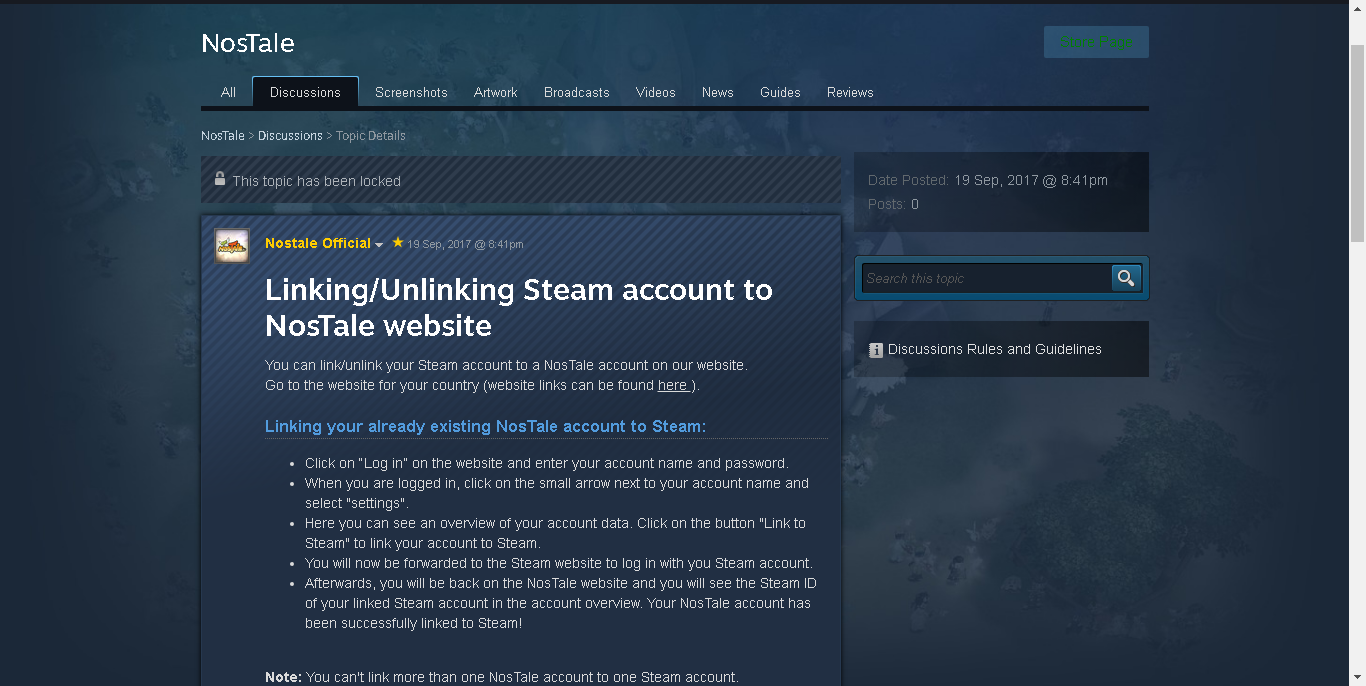Viewport: 1366px width, 686px height.
Task: Click the NosTale page title
Action: pos(248,43)
